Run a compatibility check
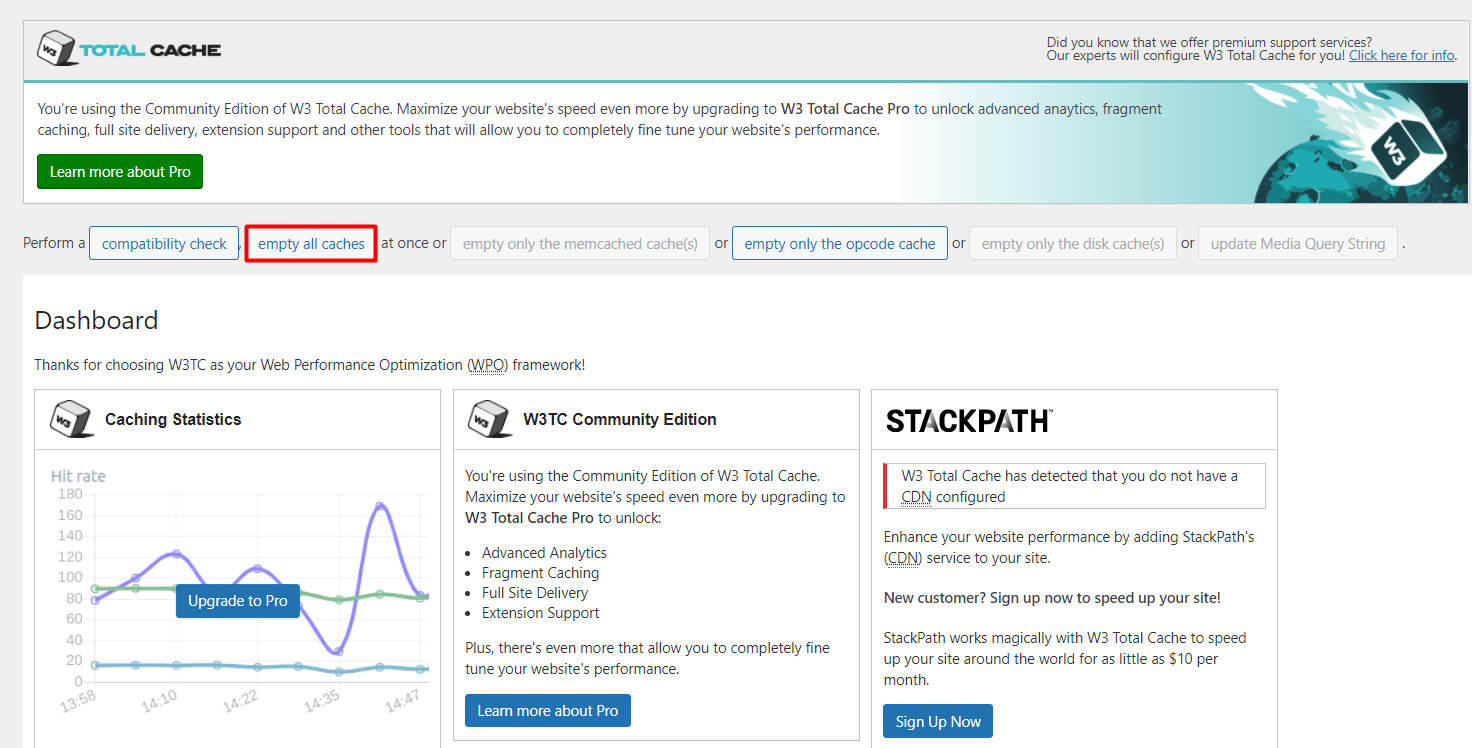Screen dimensions: 1472x748 pyautogui.click(x=163, y=243)
